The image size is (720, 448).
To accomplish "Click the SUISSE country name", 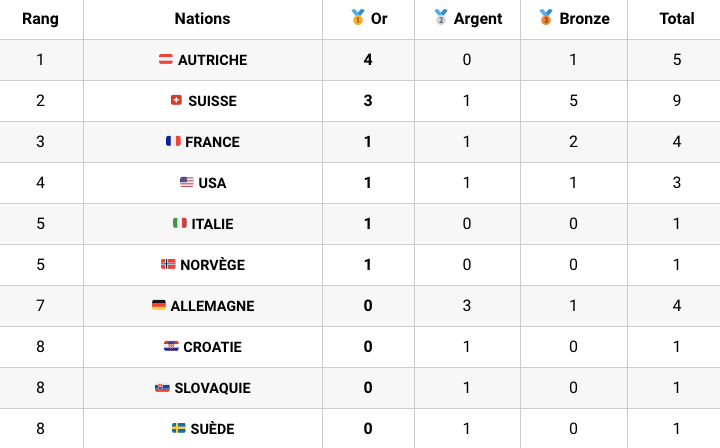I will 213,101.
